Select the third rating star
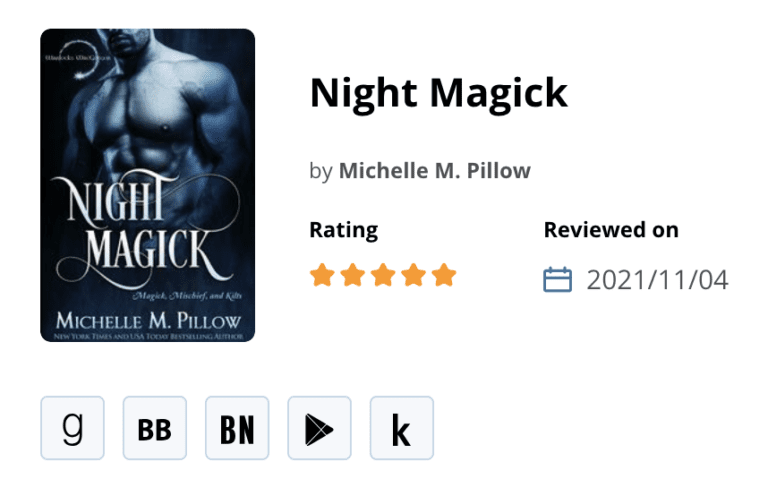 coord(383,275)
